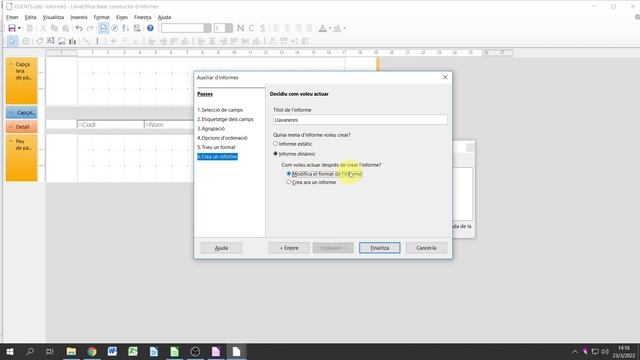Open Microsoft Word from the taskbar
The width and height of the screenshot is (640, 360).
[x=112, y=351]
